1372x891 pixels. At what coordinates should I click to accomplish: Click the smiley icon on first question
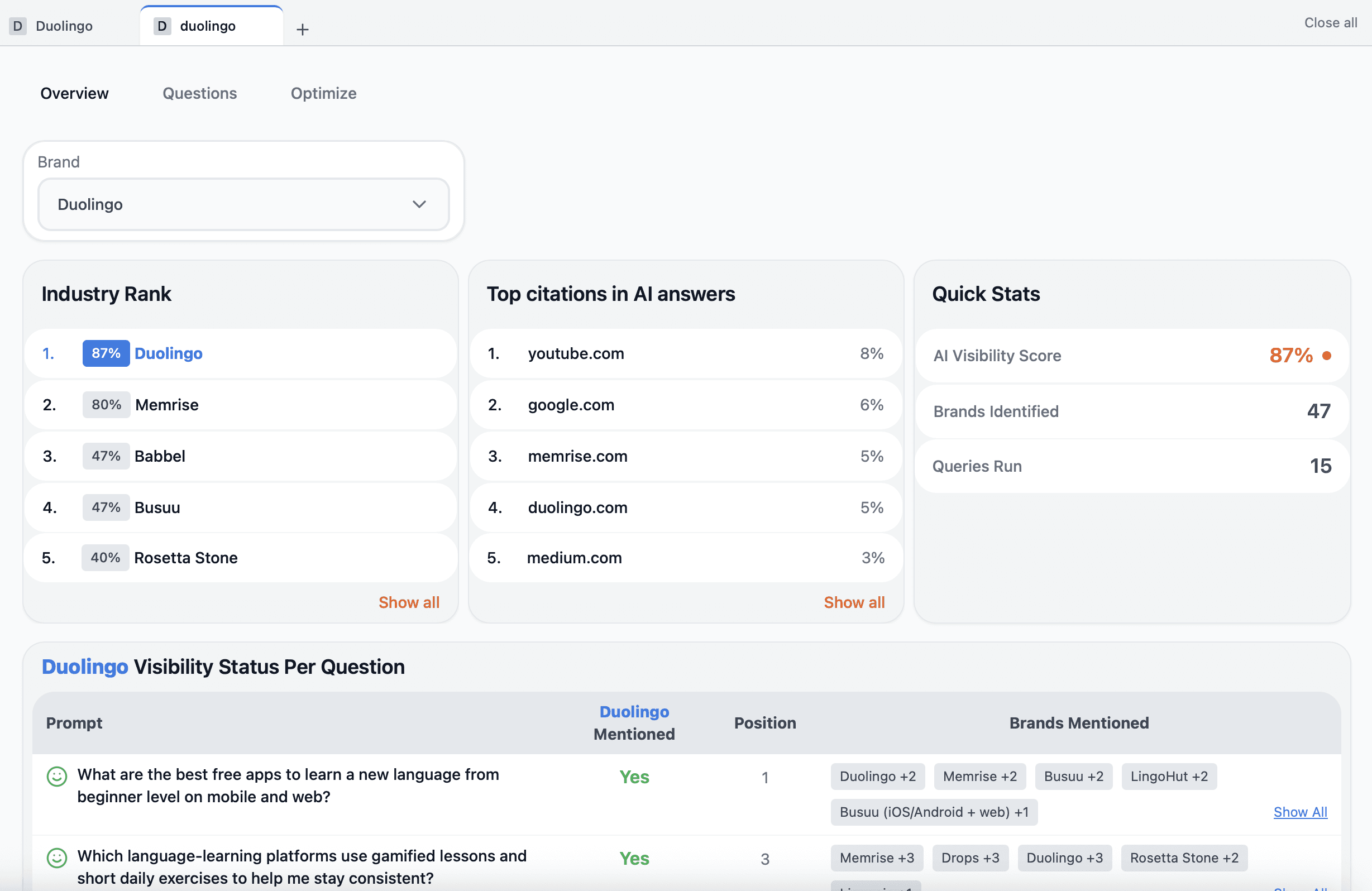coord(56,777)
